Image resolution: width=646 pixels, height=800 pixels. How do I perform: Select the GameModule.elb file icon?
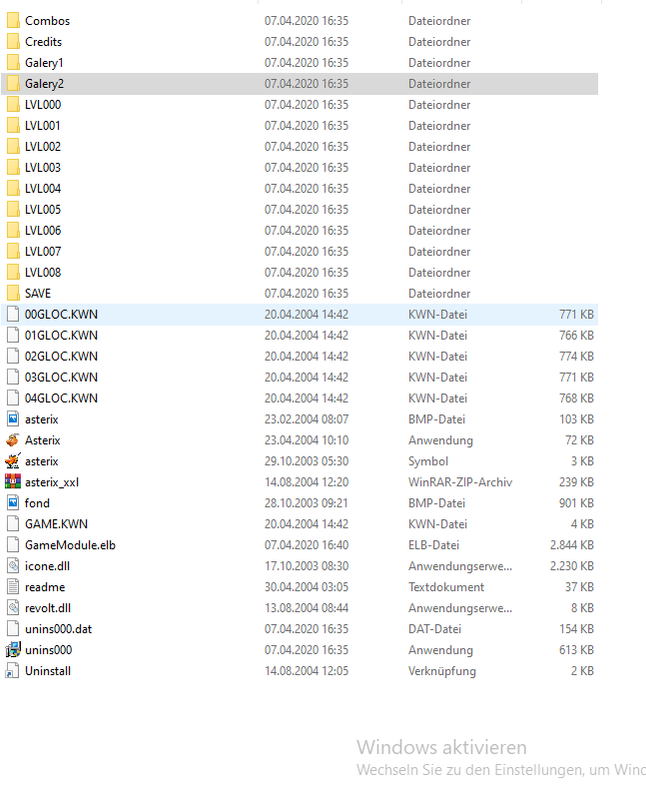coord(13,545)
